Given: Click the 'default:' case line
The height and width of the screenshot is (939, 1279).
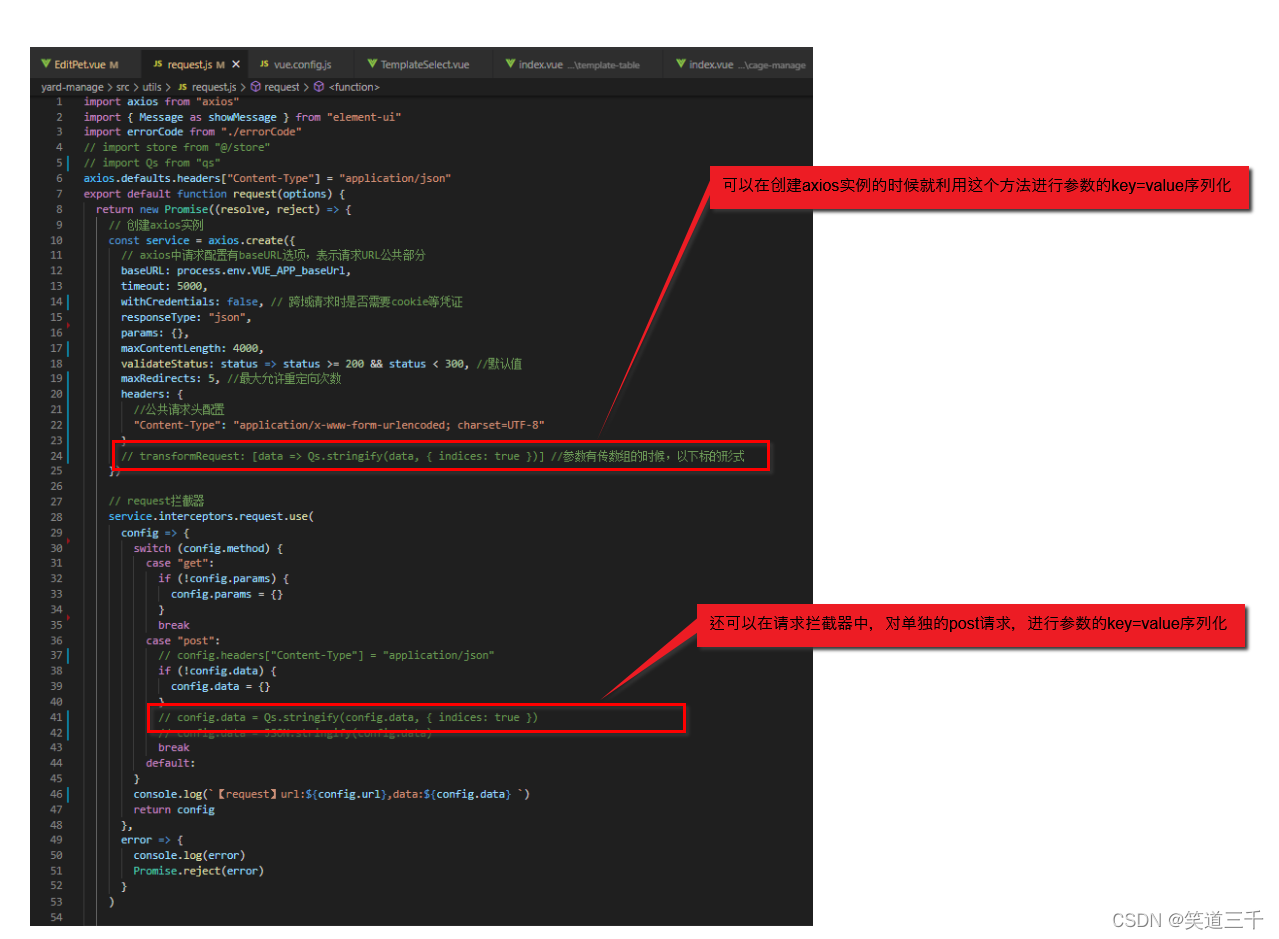Looking at the screenshot, I should 171,763.
